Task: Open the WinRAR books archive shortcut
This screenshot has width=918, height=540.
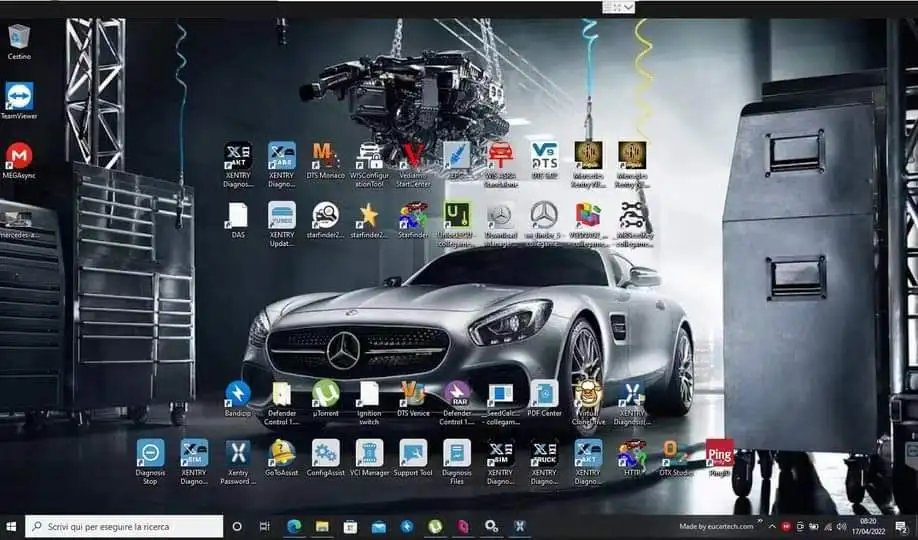Action: 588,224
